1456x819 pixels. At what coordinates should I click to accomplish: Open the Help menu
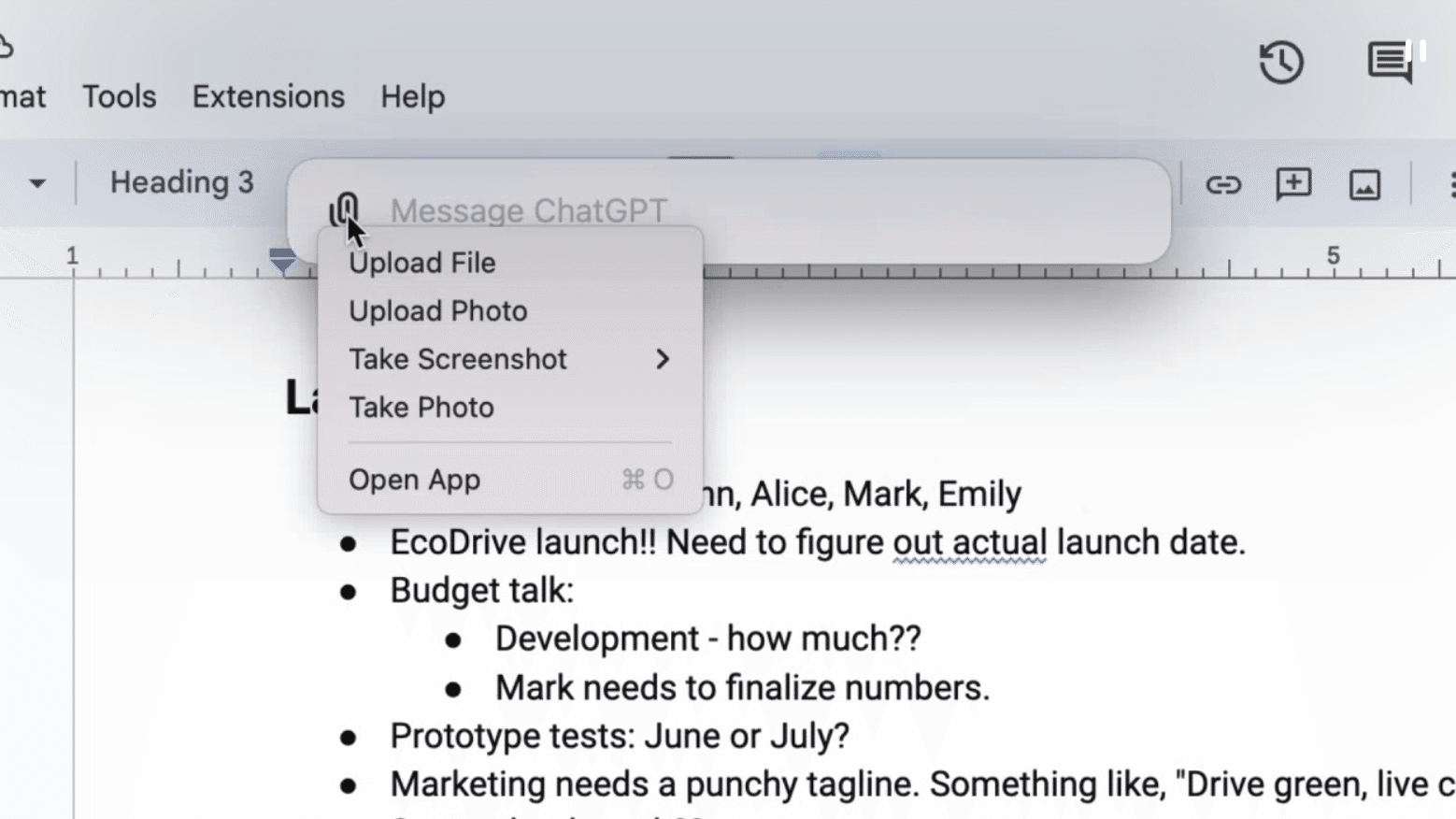point(412,96)
